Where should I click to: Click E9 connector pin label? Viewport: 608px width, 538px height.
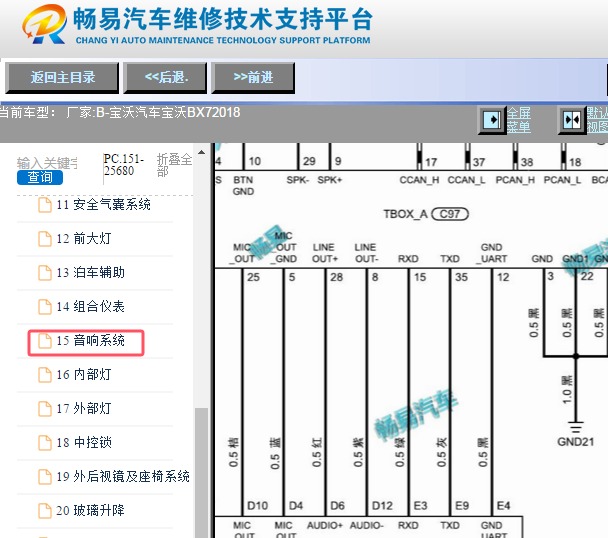[x=462, y=506]
